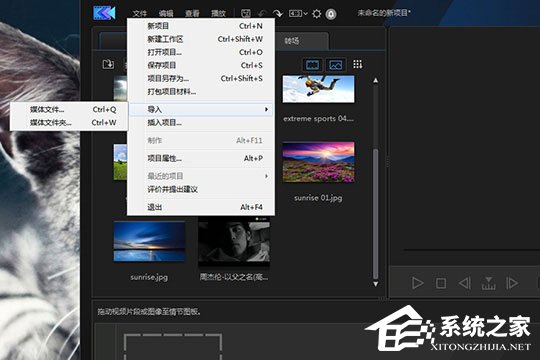Click the media library vertical scrollbar thumb
This screenshot has height=360, width=540.
click(376, 214)
